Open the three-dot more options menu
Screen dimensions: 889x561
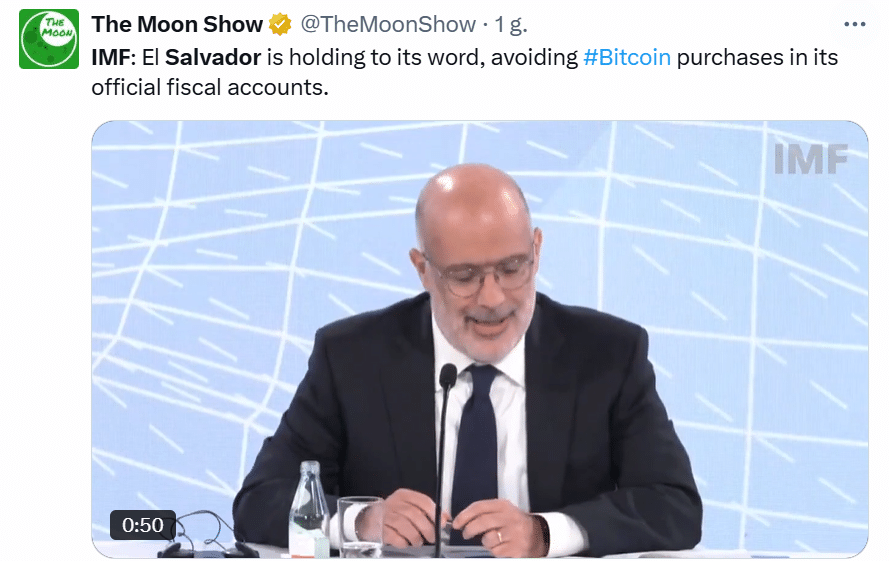point(854,24)
